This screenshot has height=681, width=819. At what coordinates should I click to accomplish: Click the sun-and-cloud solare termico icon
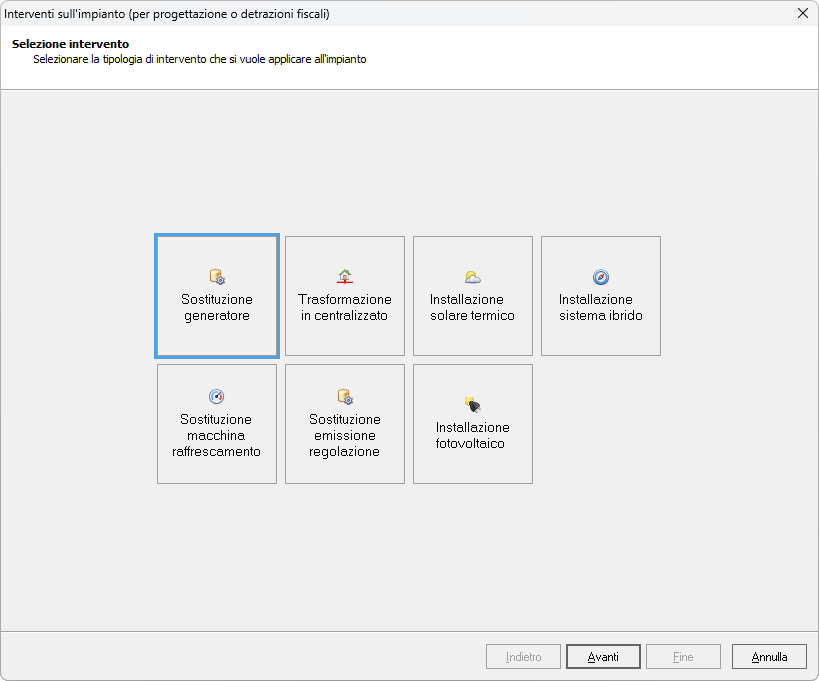[473, 277]
